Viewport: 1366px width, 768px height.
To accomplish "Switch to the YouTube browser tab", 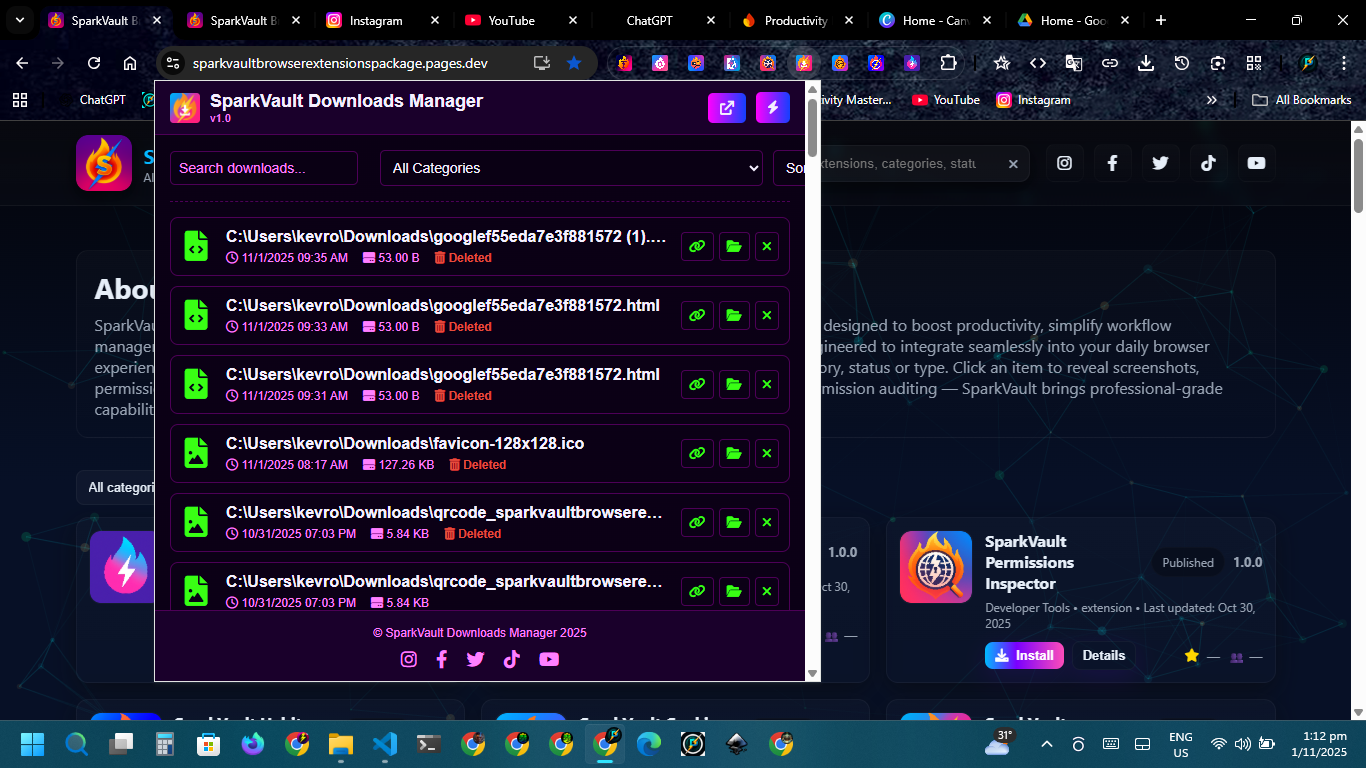I will tap(511, 20).
